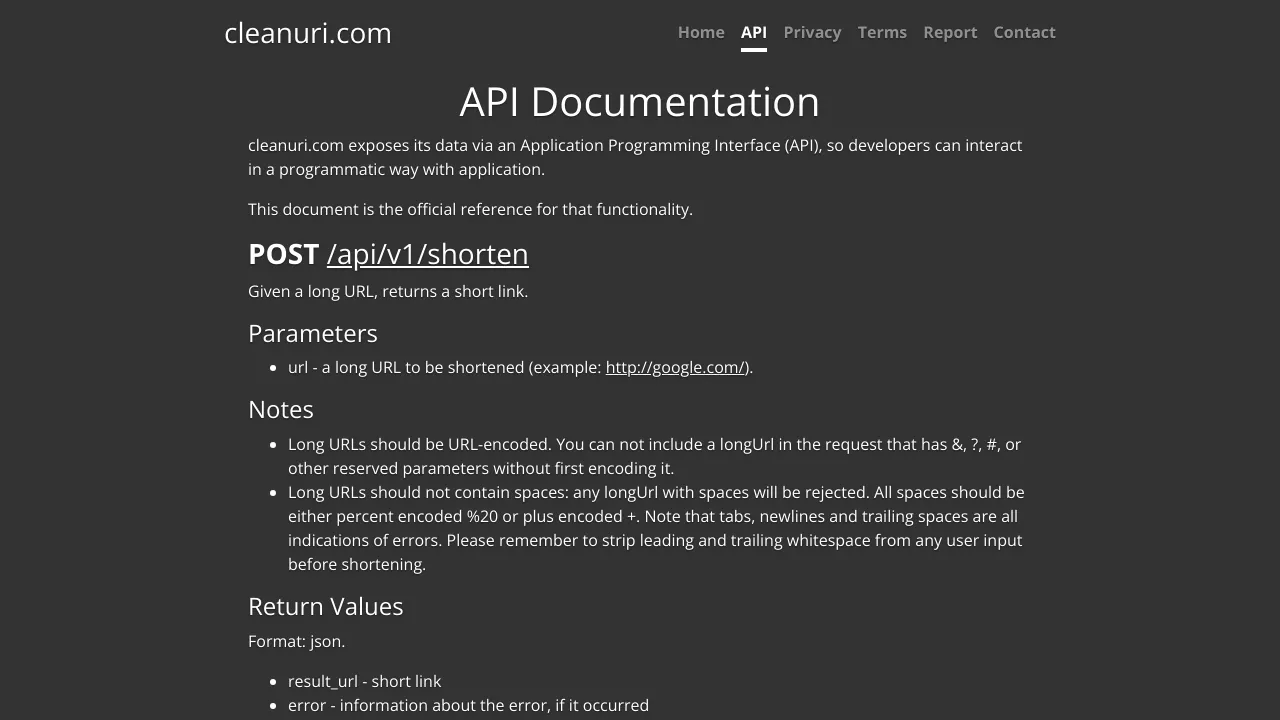1280x720 pixels.
Task: Go to the Privacy page
Action: pos(812,32)
